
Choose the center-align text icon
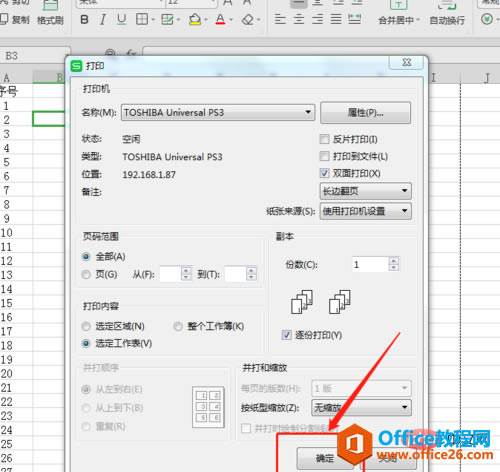pos(299,19)
